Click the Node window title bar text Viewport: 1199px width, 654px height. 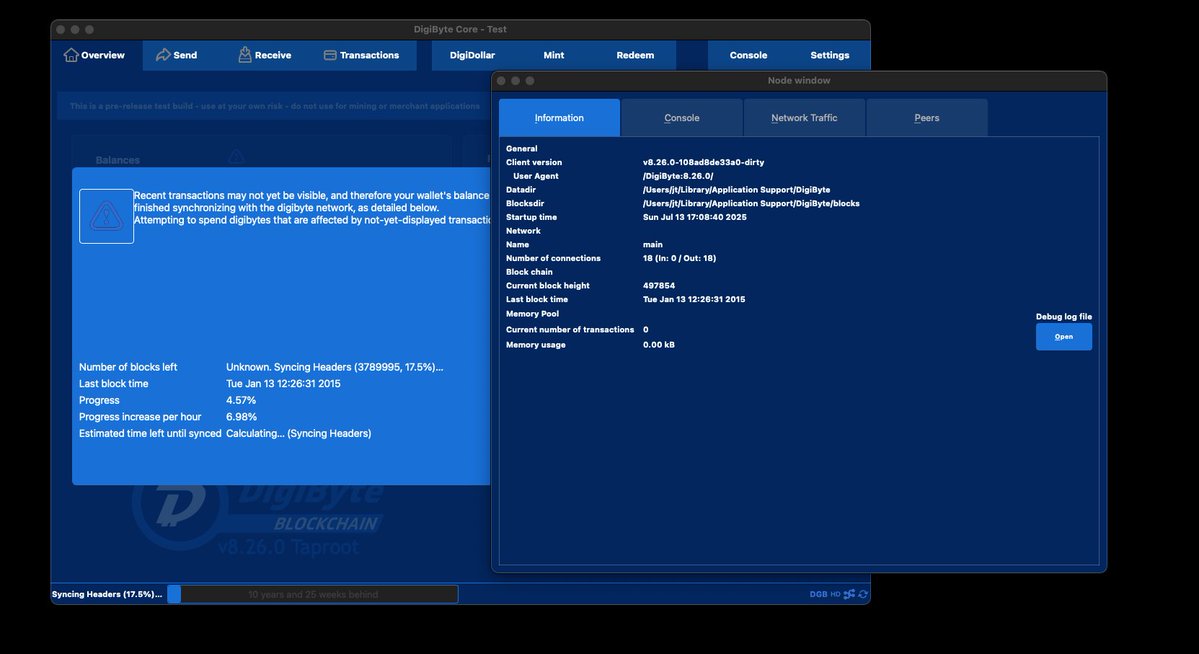point(798,80)
